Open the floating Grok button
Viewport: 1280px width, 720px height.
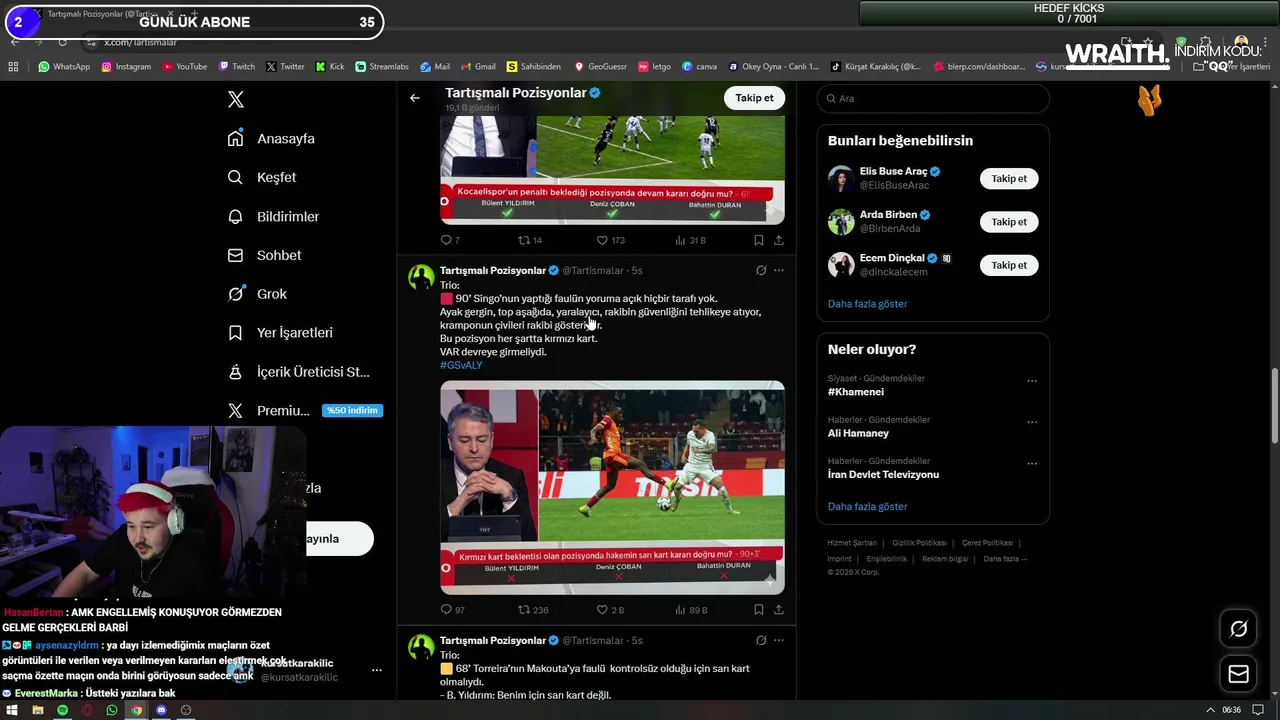pos(1238,629)
